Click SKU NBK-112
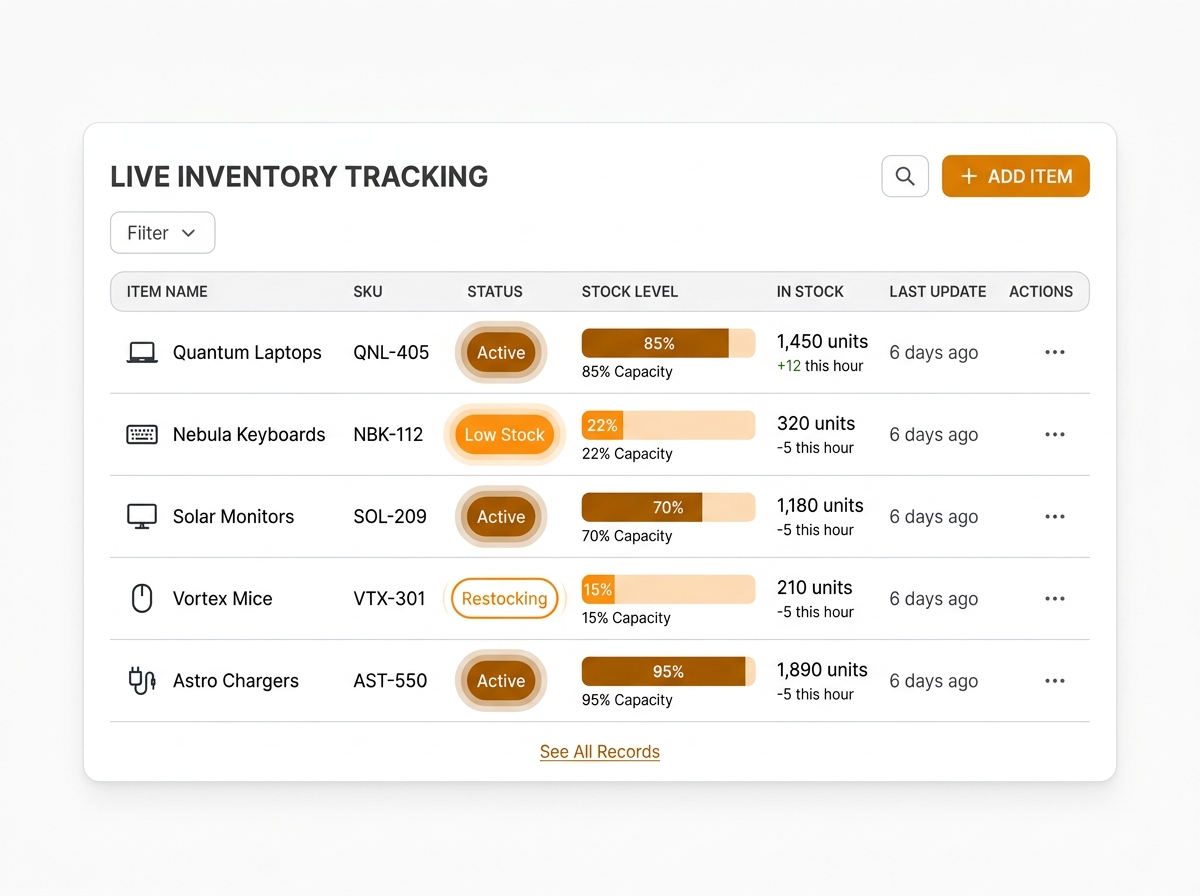1200x896 pixels. (388, 434)
